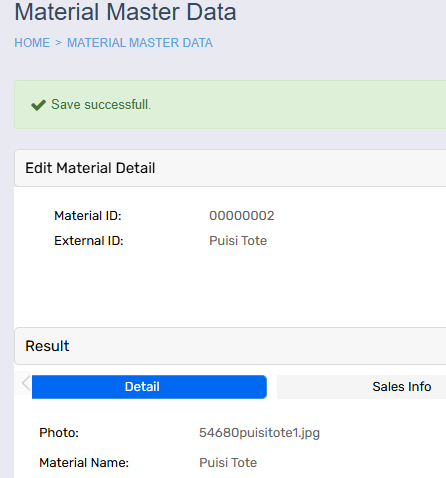Click the green success alert banner

[x=230, y=104]
